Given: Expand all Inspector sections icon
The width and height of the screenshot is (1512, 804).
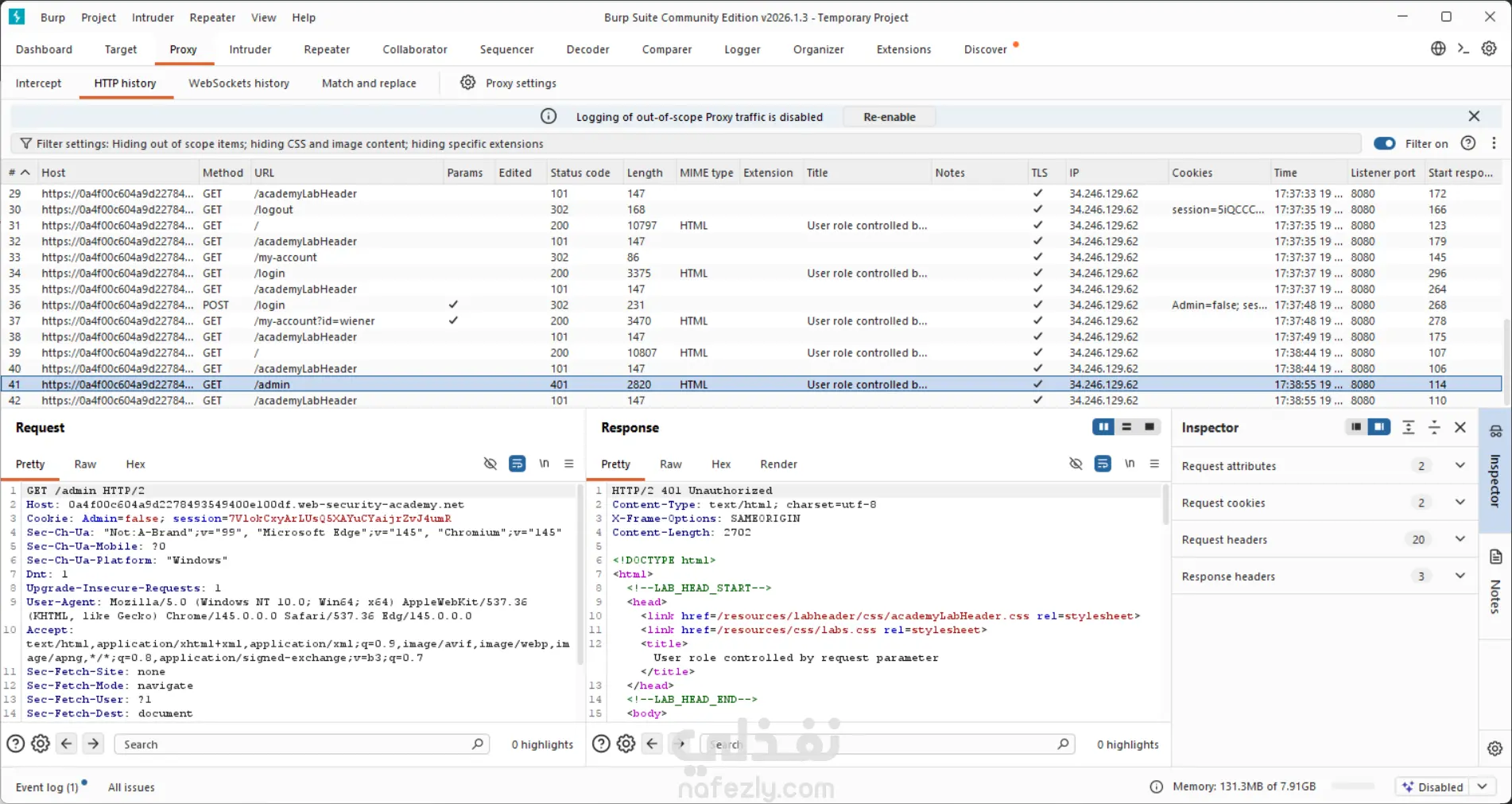Looking at the screenshot, I should tap(1409, 427).
